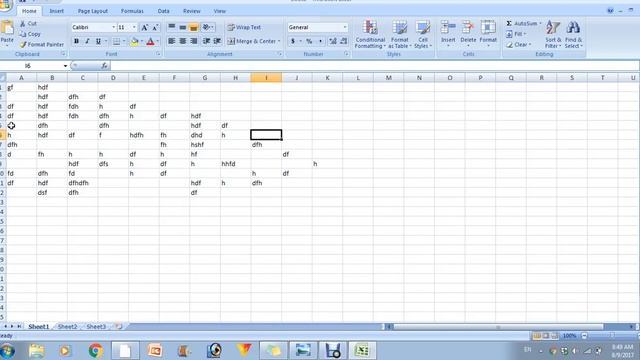The image size is (640, 360).
Task: Switch to the Formulas tab
Action: pyautogui.click(x=132, y=11)
